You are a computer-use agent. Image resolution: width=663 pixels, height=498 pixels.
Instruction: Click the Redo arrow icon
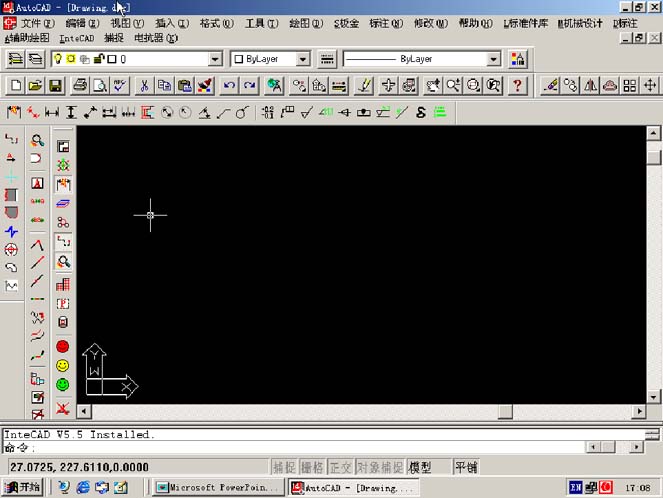pos(249,86)
